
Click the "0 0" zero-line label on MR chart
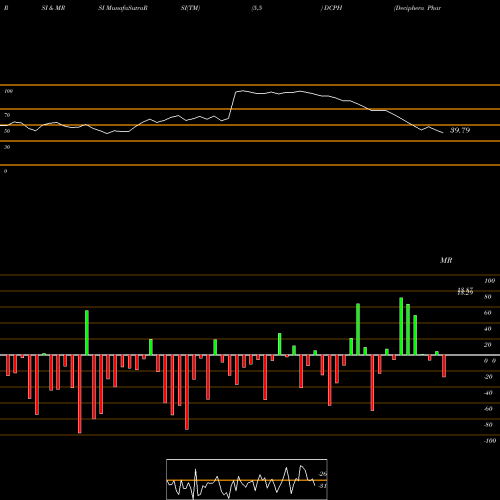coord(490,361)
